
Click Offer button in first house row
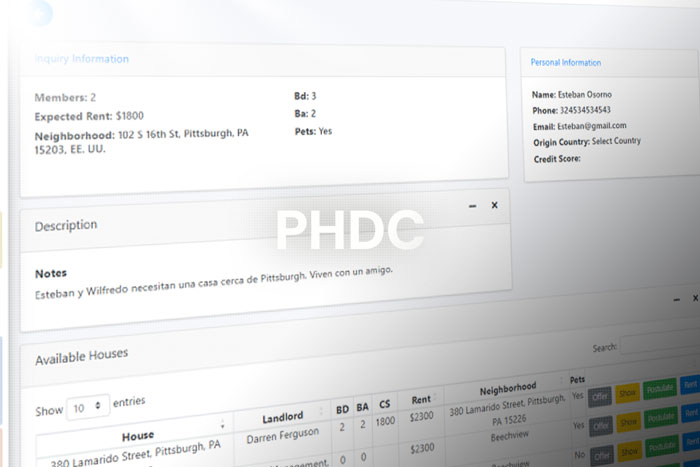pyautogui.click(x=600, y=394)
